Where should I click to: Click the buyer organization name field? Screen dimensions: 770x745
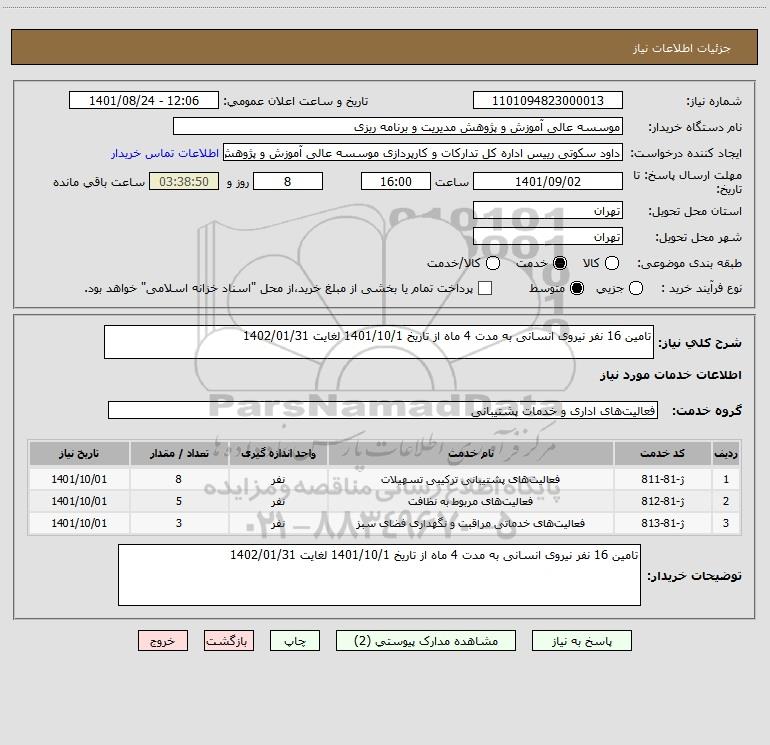click(398, 126)
